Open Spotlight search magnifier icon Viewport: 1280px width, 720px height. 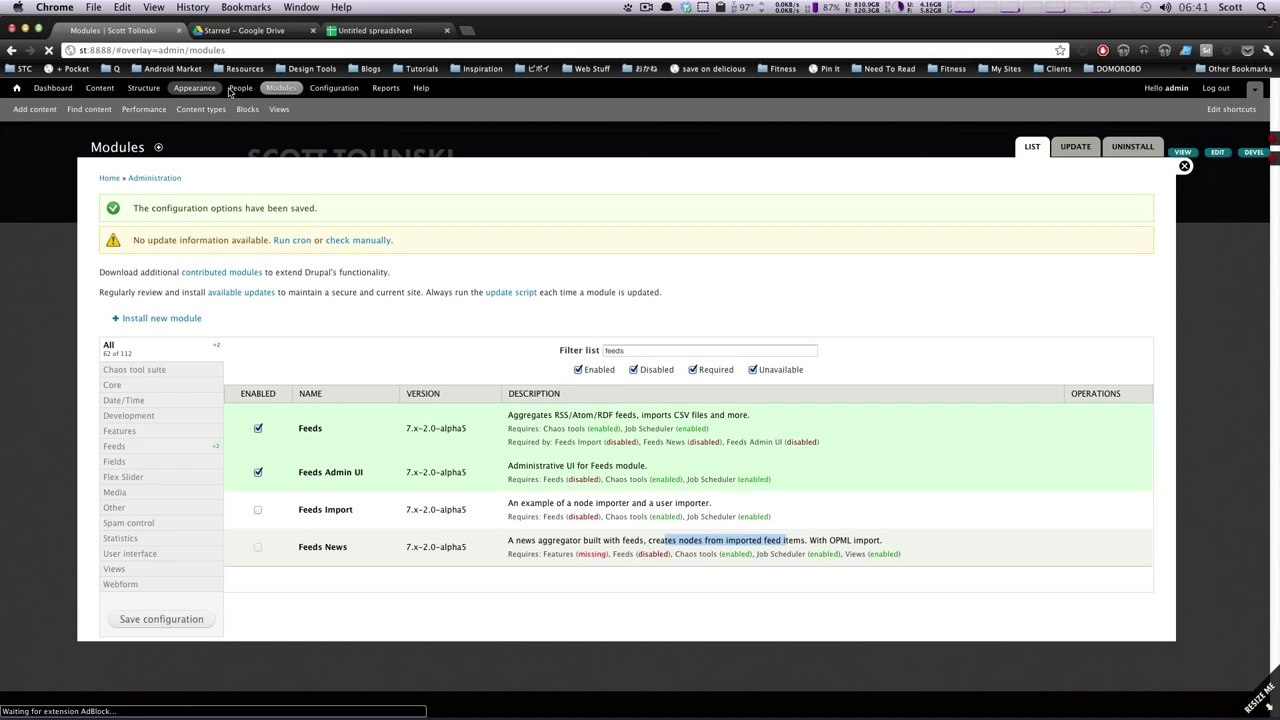point(1263,7)
